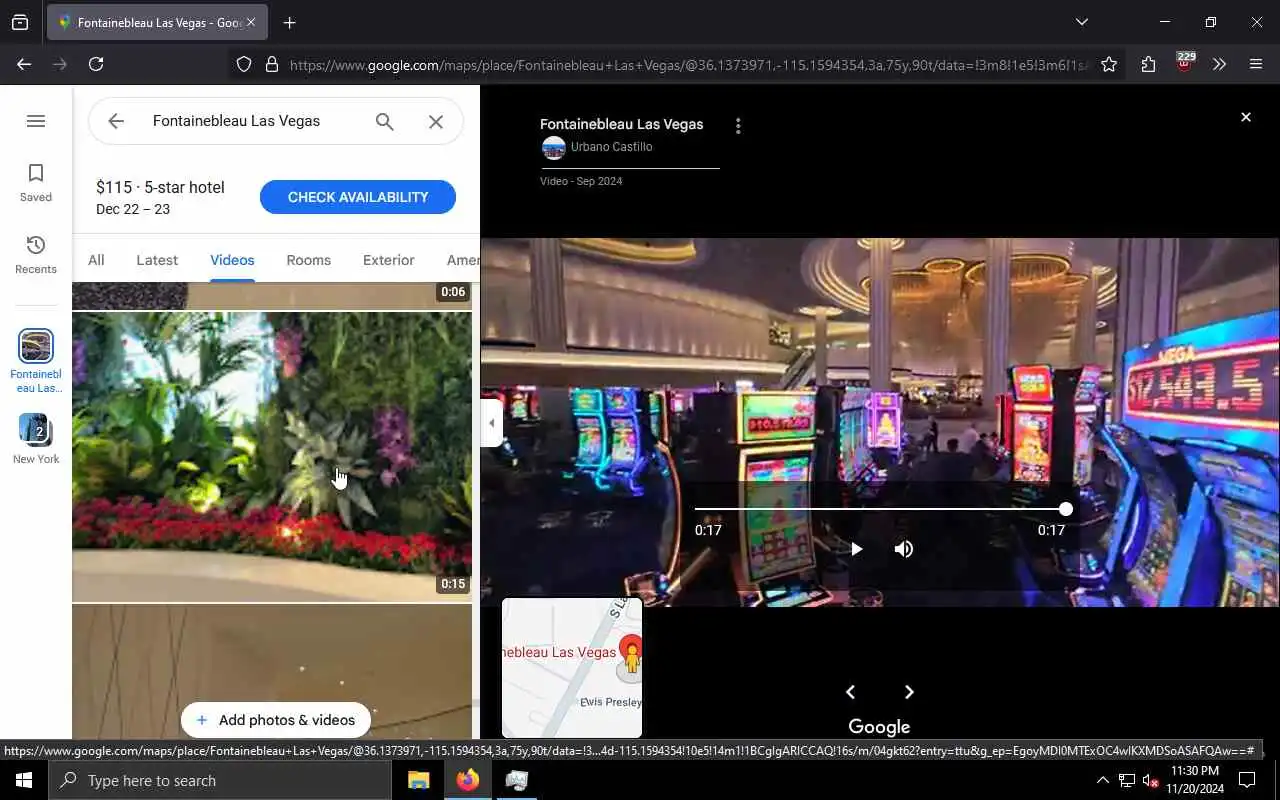Open Firefox View icon
The height and width of the screenshot is (800, 1280).
click(20, 22)
